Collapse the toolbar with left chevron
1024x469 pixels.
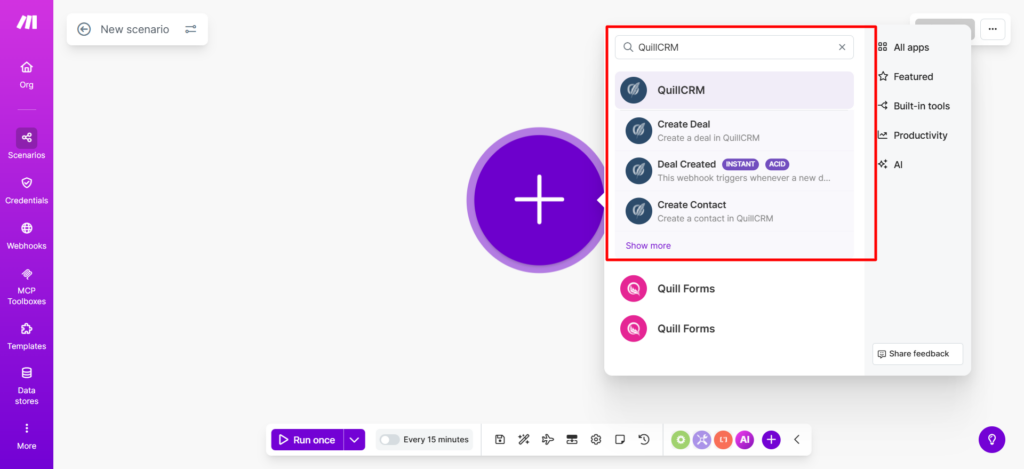(797, 439)
